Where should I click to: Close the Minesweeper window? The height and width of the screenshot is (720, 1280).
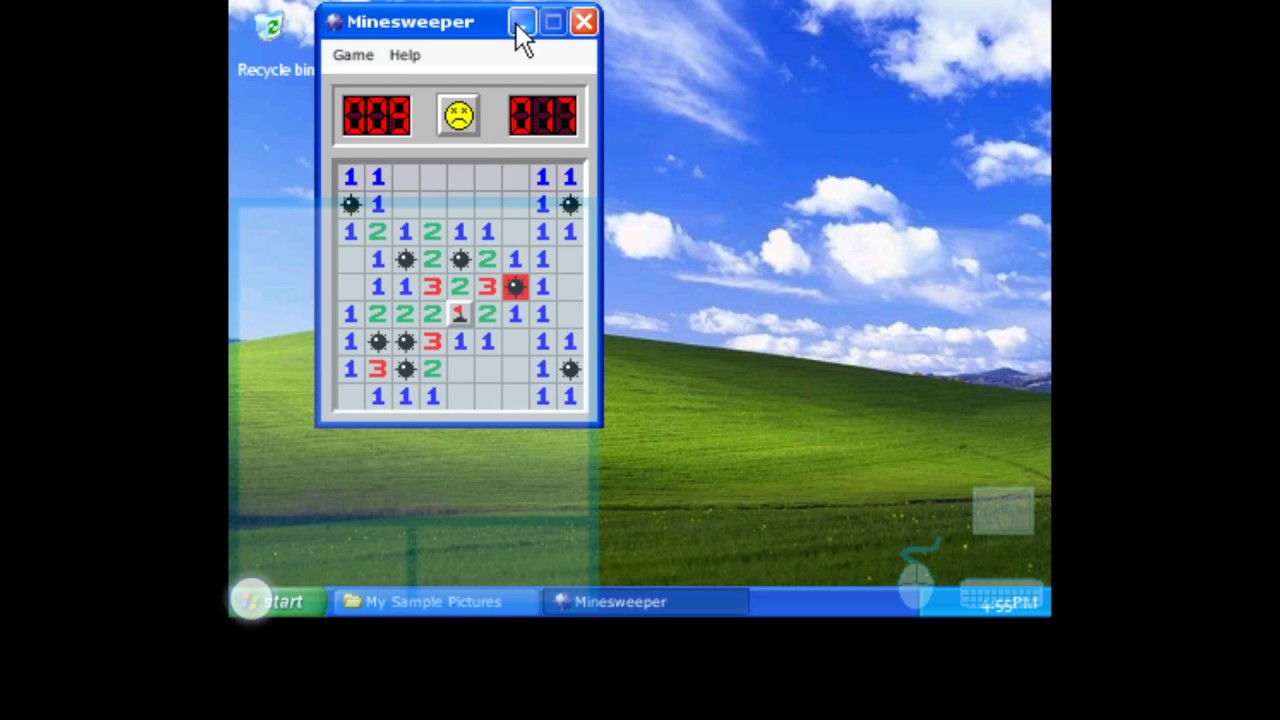pyautogui.click(x=584, y=22)
